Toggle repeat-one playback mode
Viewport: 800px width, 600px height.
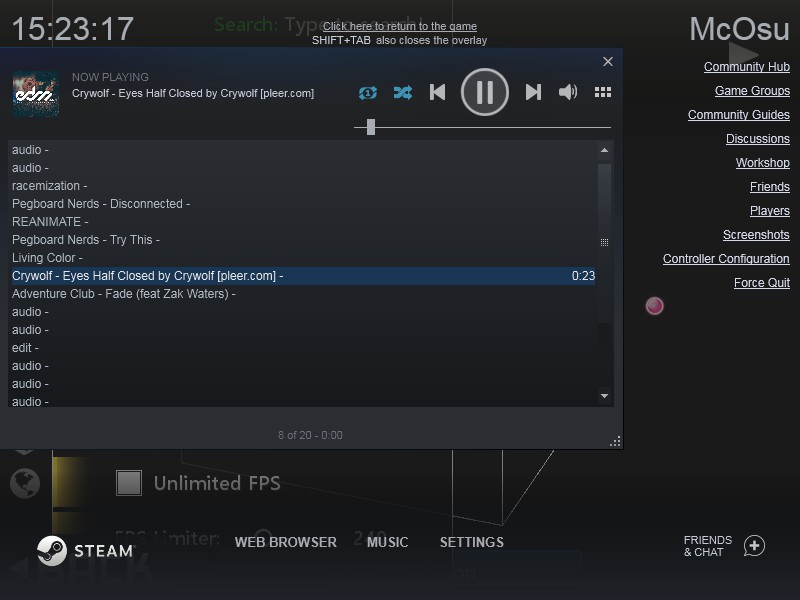(x=368, y=92)
